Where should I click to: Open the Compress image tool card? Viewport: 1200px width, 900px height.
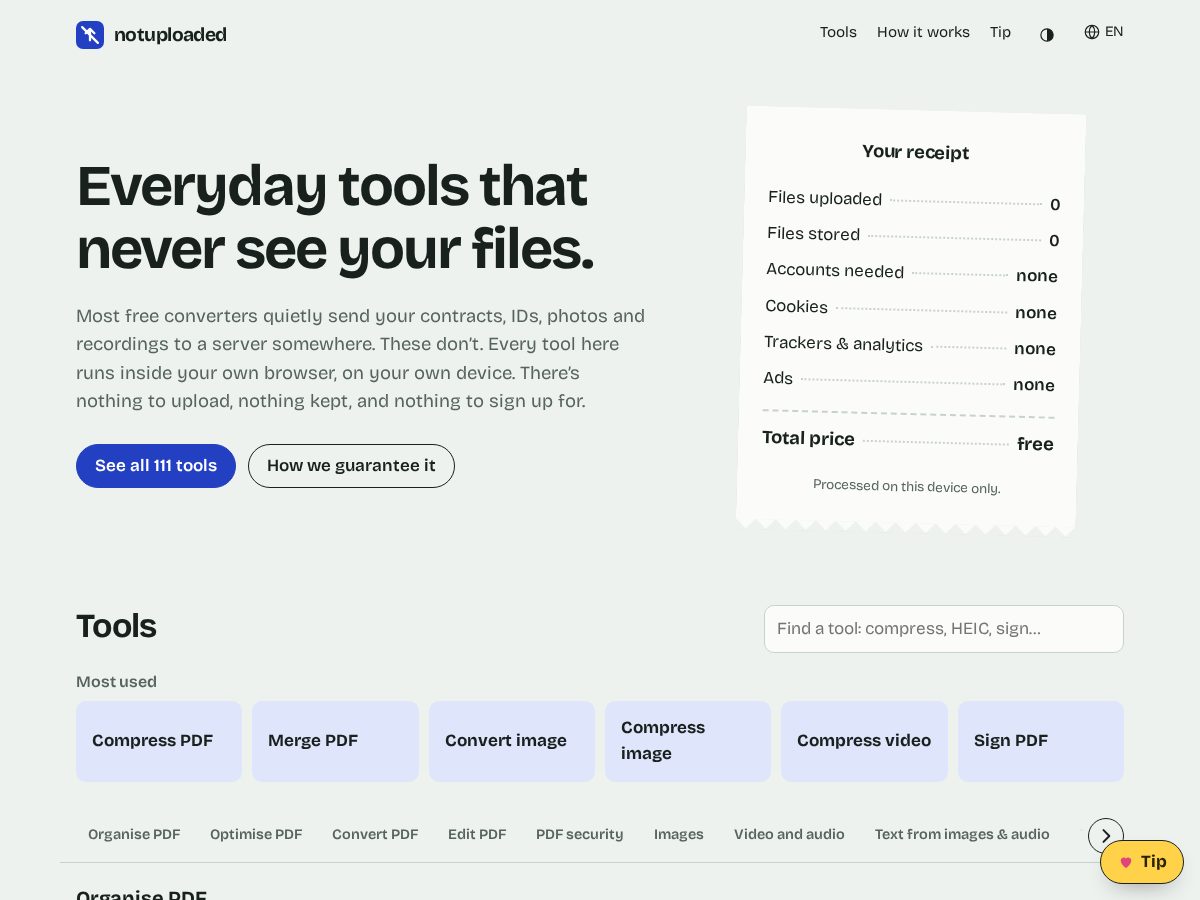pyautogui.click(x=688, y=741)
